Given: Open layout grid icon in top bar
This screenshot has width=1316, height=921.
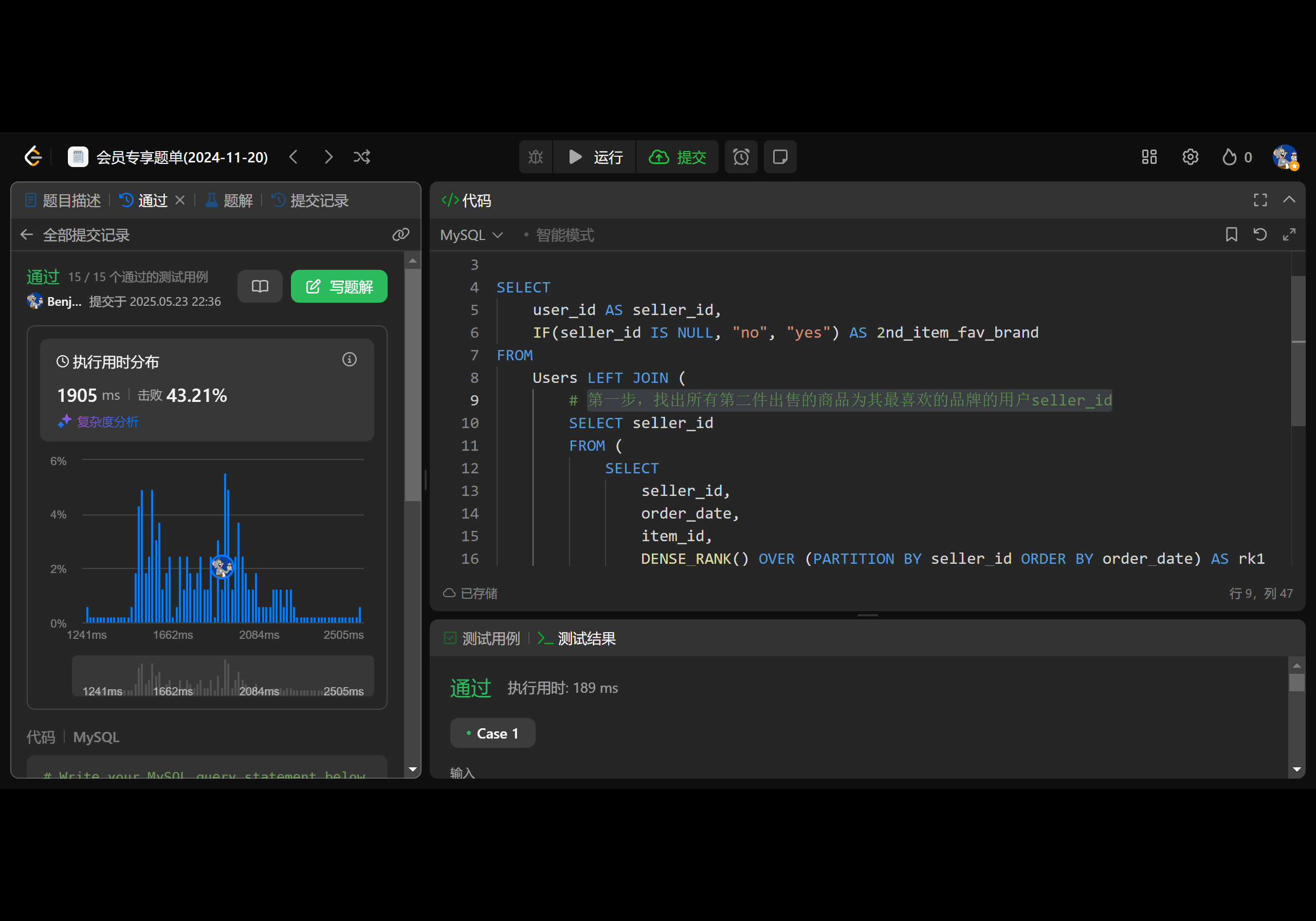Looking at the screenshot, I should click(1148, 157).
